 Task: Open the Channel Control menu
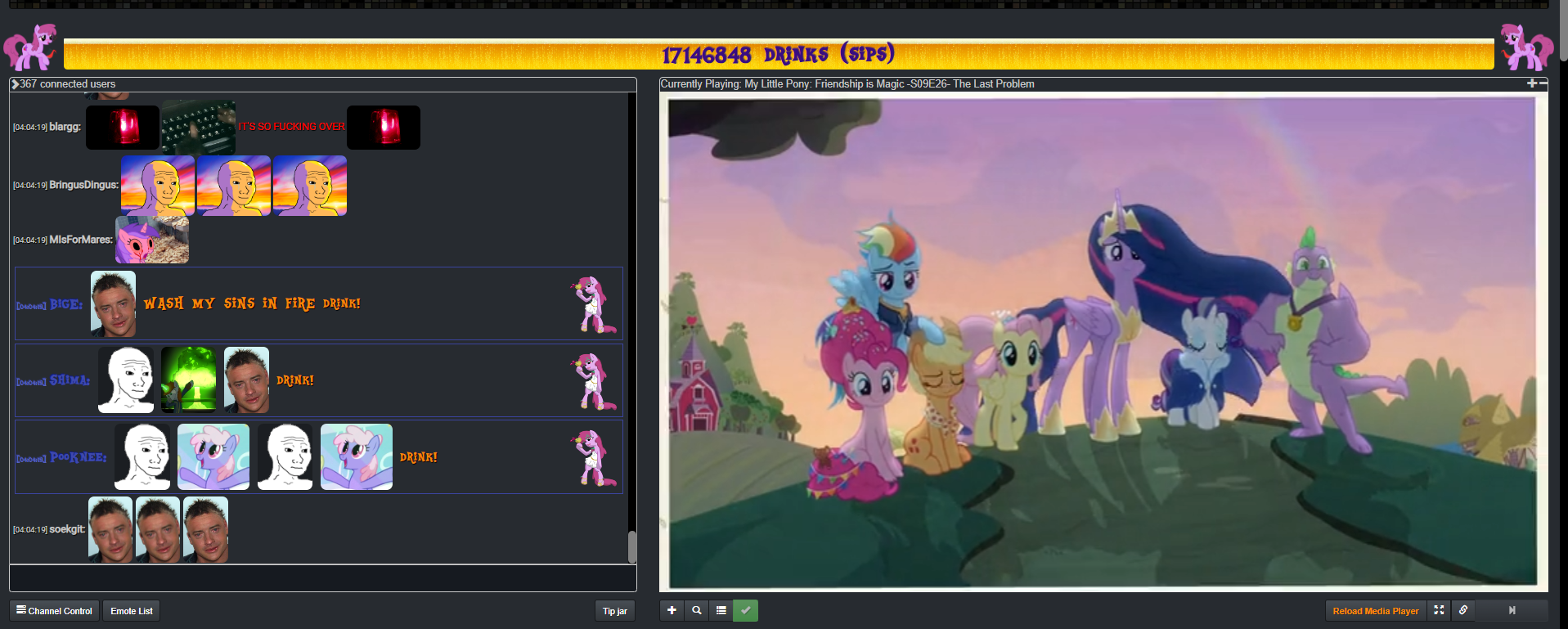point(54,611)
